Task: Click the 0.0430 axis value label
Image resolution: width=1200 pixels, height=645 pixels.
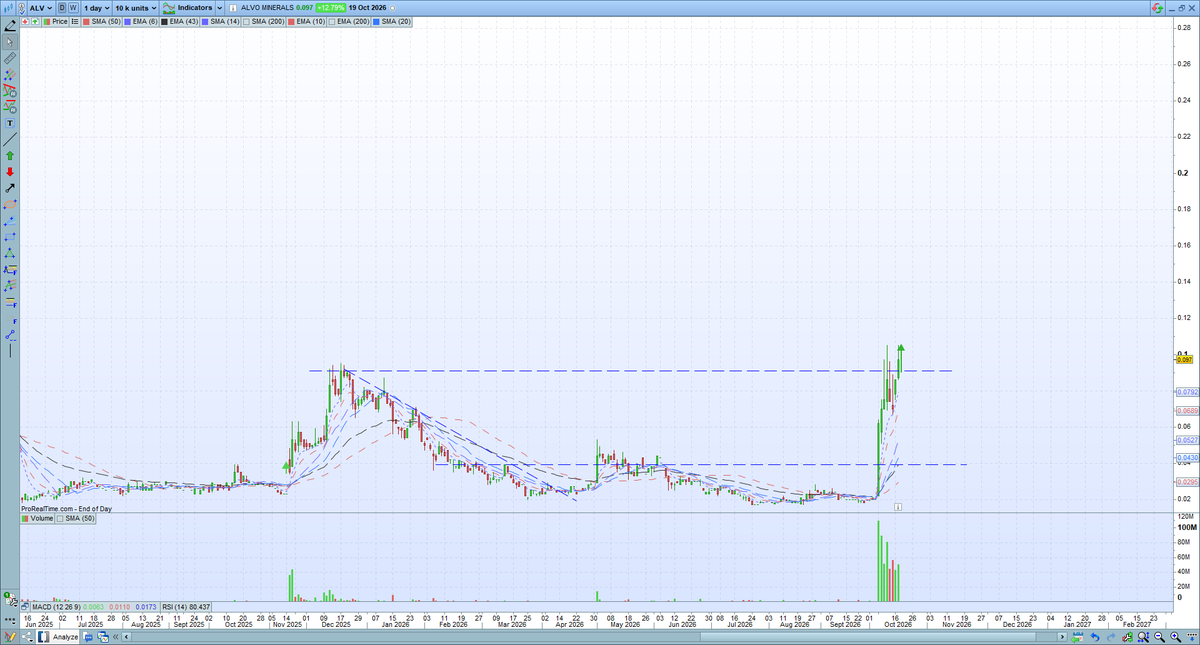Action: click(x=1186, y=457)
